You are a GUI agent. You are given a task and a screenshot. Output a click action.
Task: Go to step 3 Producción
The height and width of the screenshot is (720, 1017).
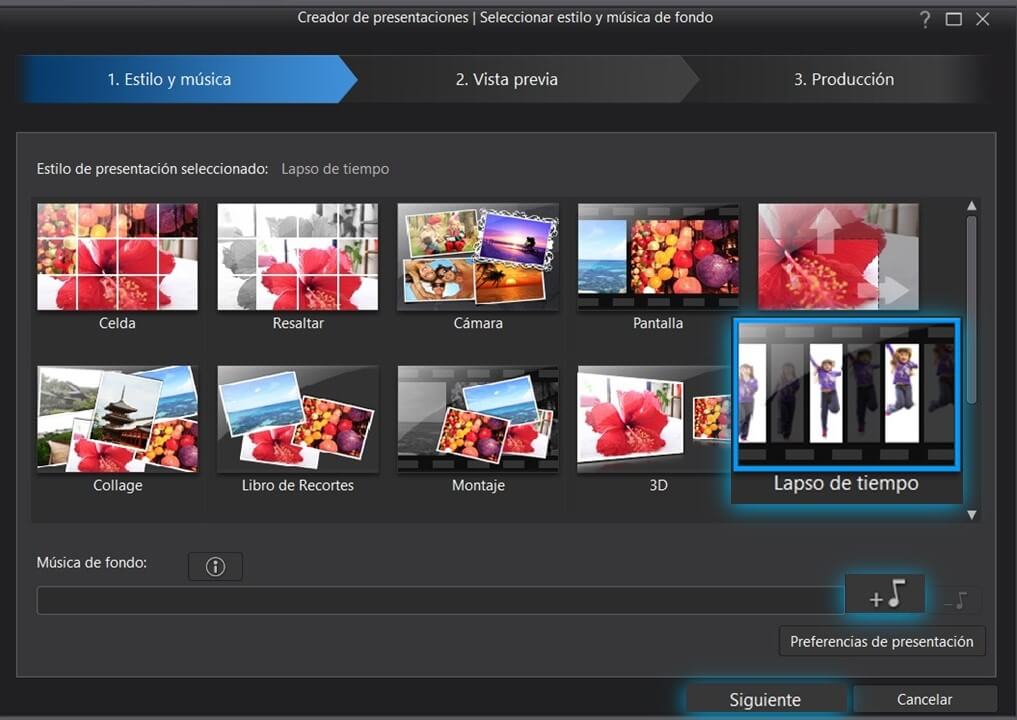pyautogui.click(x=844, y=79)
